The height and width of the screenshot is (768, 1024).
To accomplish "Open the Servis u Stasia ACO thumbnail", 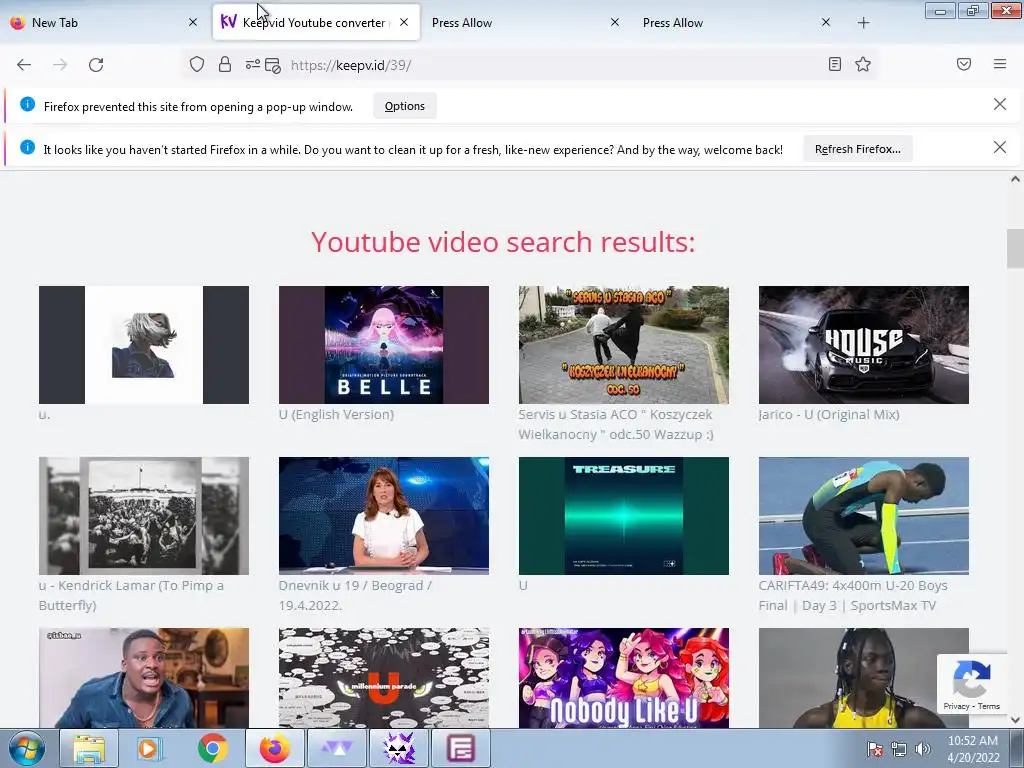I will [624, 345].
